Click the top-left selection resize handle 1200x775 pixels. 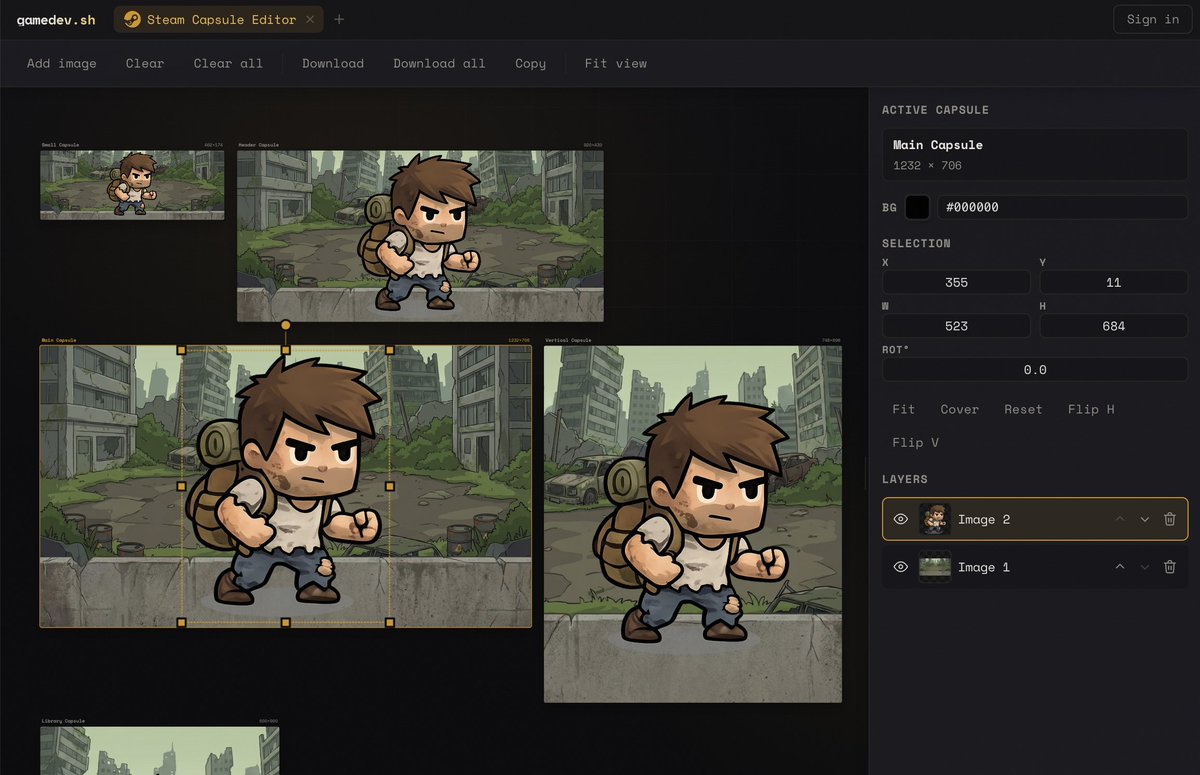click(181, 350)
